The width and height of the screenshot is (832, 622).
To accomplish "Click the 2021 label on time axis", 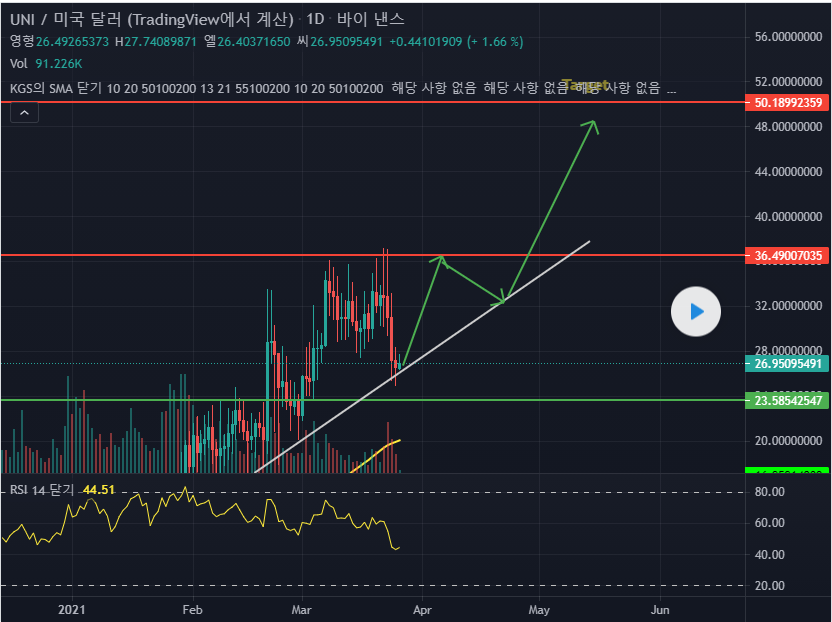I will click(x=72, y=608).
